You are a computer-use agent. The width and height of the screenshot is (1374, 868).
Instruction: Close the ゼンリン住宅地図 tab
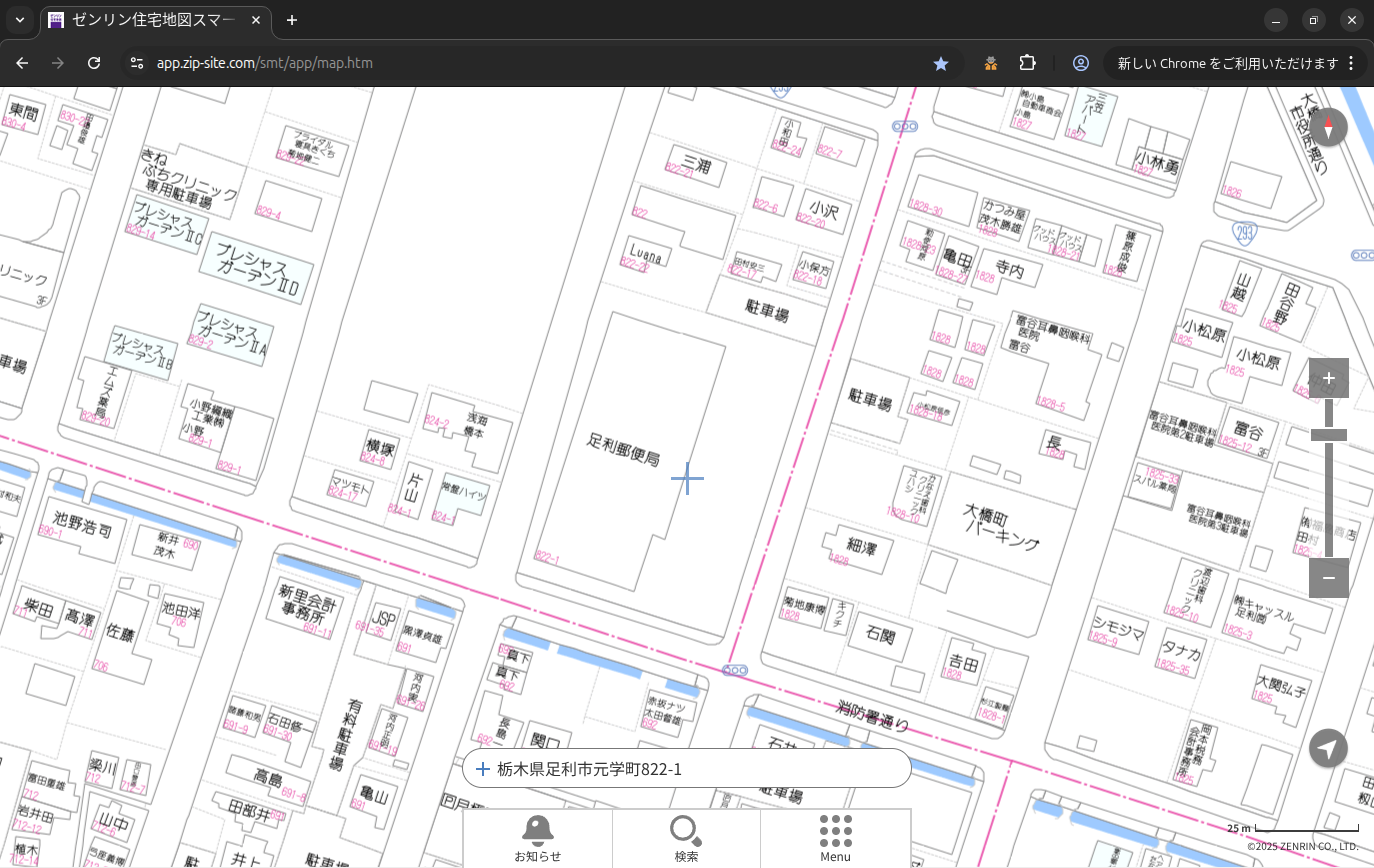pos(256,20)
